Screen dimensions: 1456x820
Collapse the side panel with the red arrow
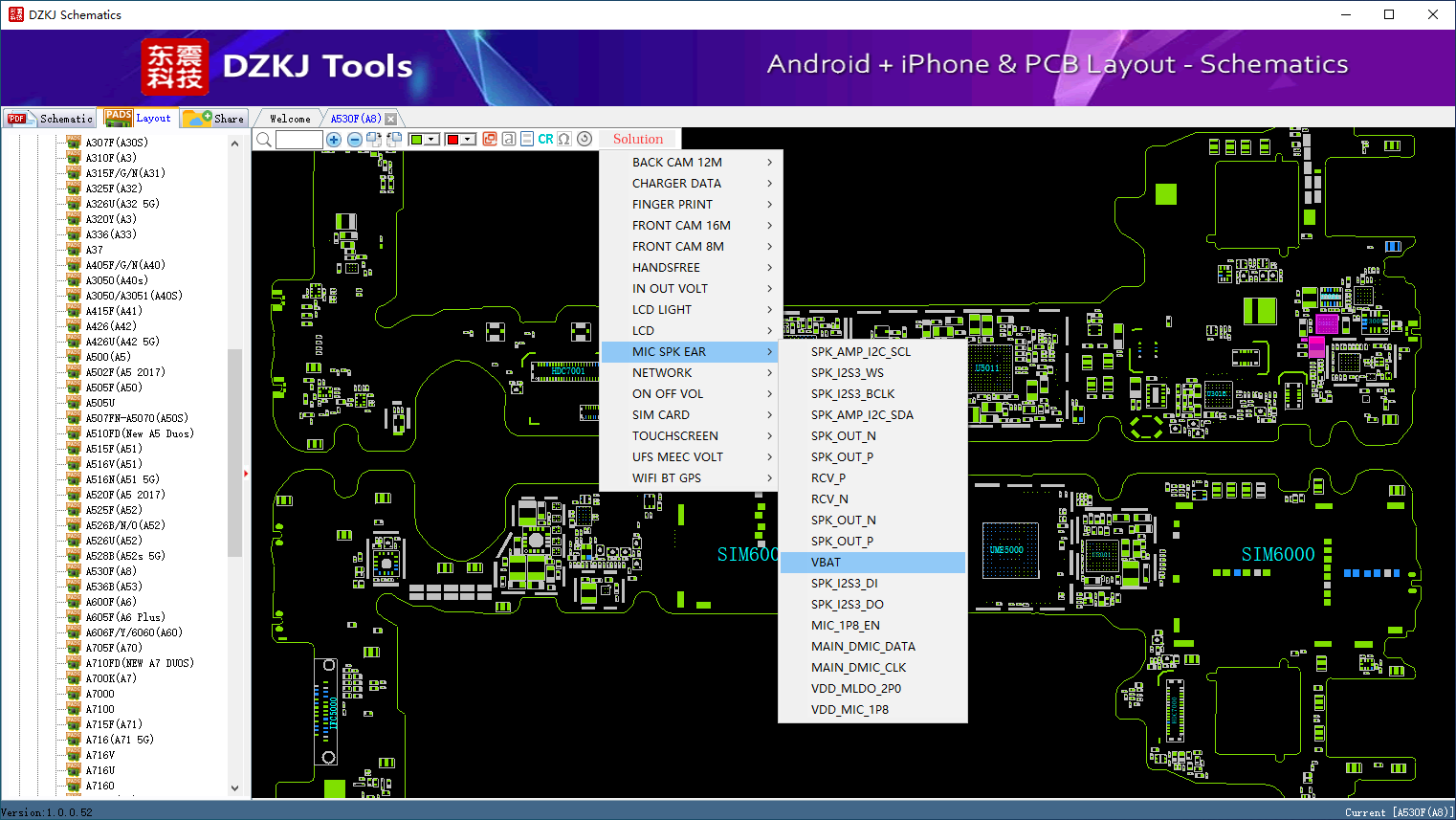tap(246, 474)
